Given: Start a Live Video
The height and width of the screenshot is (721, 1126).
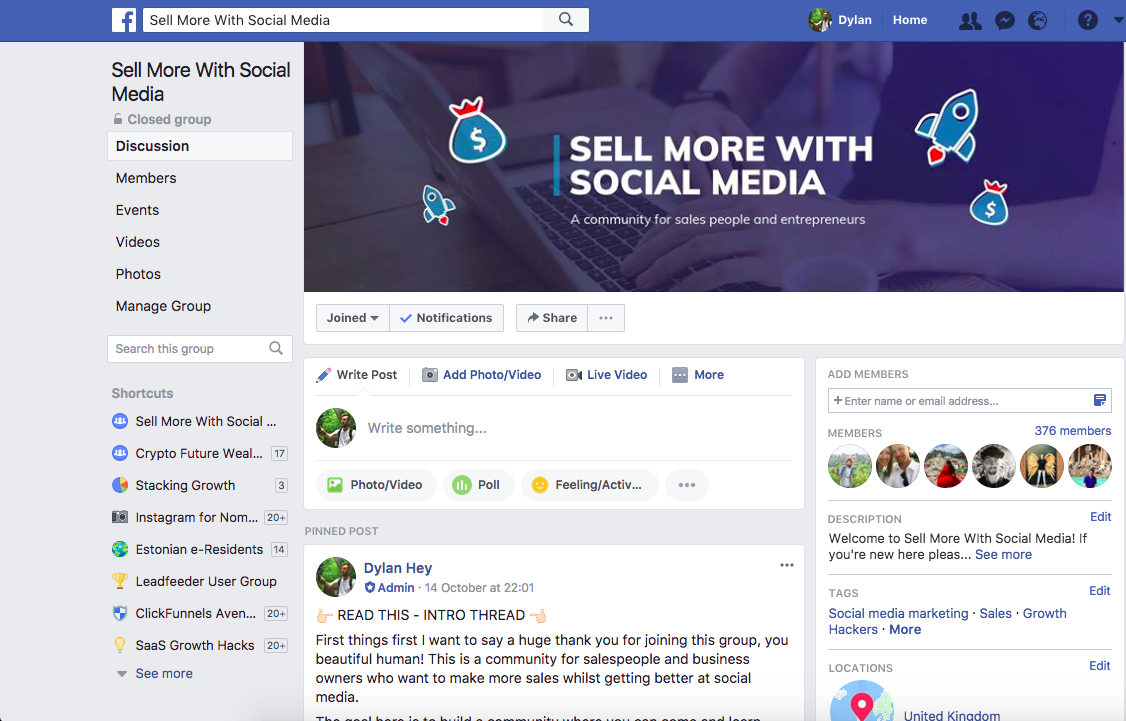Looking at the screenshot, I should [x=607, y=375].
